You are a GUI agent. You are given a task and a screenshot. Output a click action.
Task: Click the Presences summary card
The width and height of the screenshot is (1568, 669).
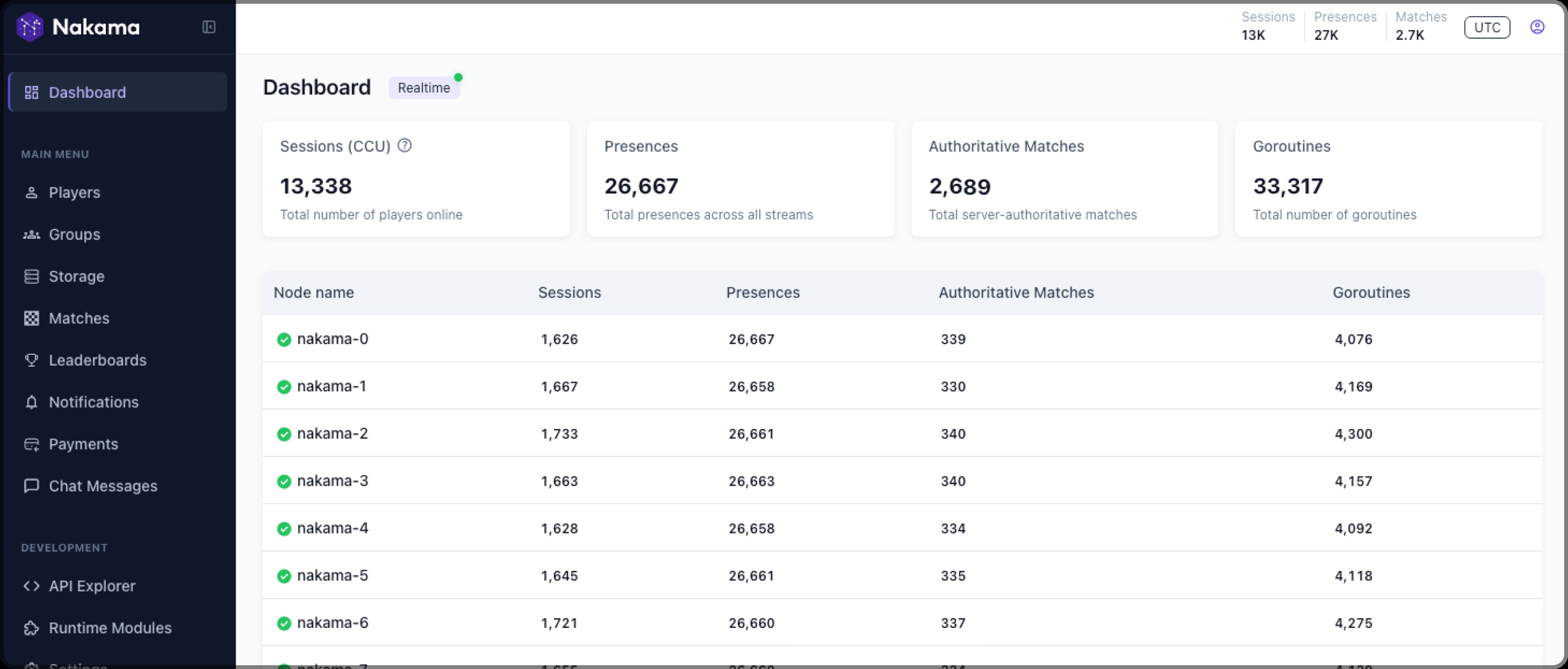click(741, 179)
